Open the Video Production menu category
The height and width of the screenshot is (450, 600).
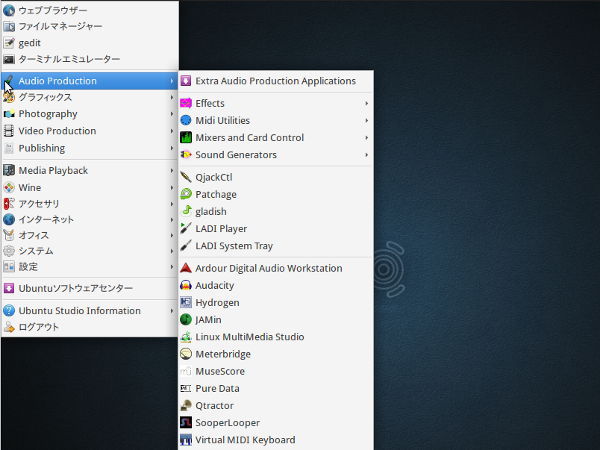click(90, 131)
